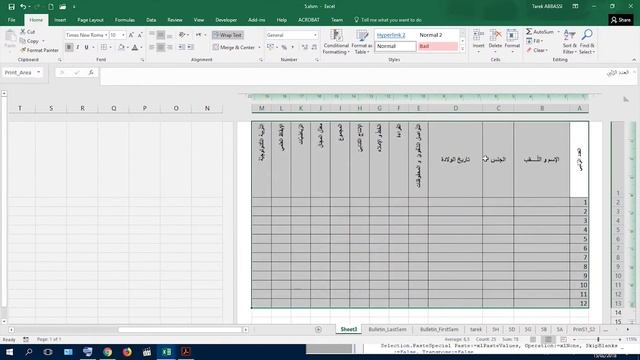Viewport: 640px width, 360px height.
Task: Open the Bulletin_FirstSem sheet tab
Action: point(439,329)
